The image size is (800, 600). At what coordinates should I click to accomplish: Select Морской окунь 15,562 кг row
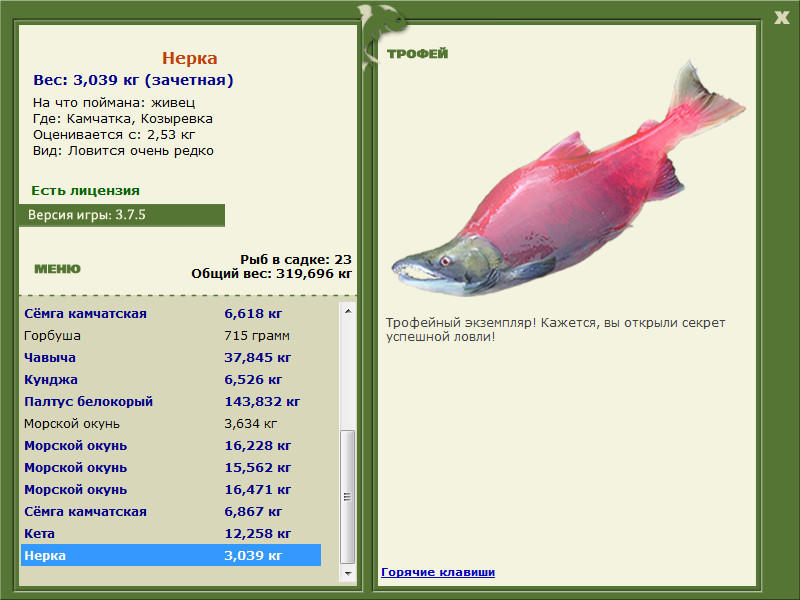[x=171, y=467]
